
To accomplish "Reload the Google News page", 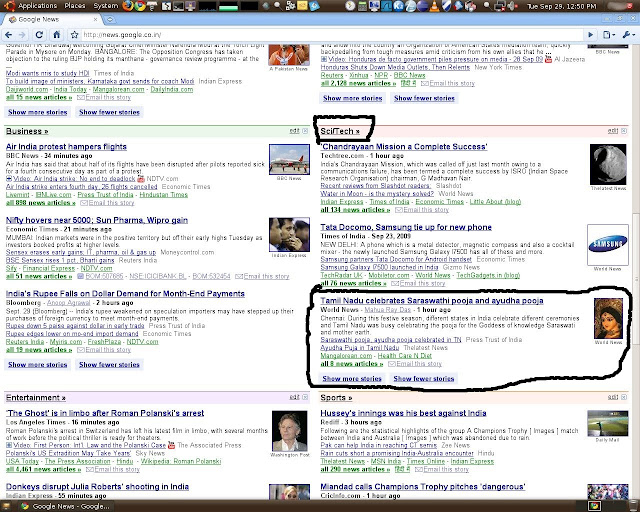I will [39, 35].
